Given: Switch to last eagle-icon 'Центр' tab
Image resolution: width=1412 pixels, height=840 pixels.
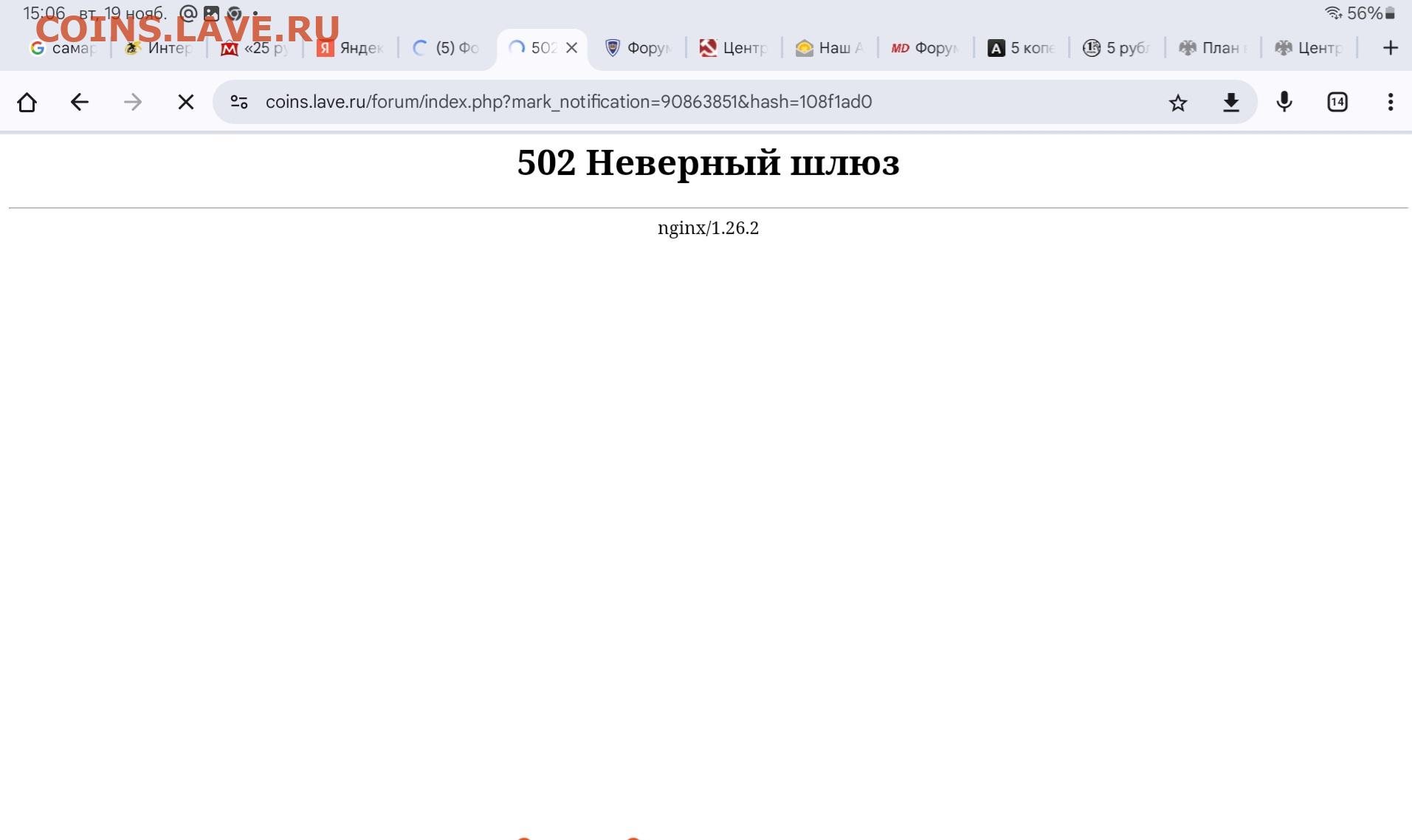Looking at the screenshot, I should click(x=1310, y=48).
